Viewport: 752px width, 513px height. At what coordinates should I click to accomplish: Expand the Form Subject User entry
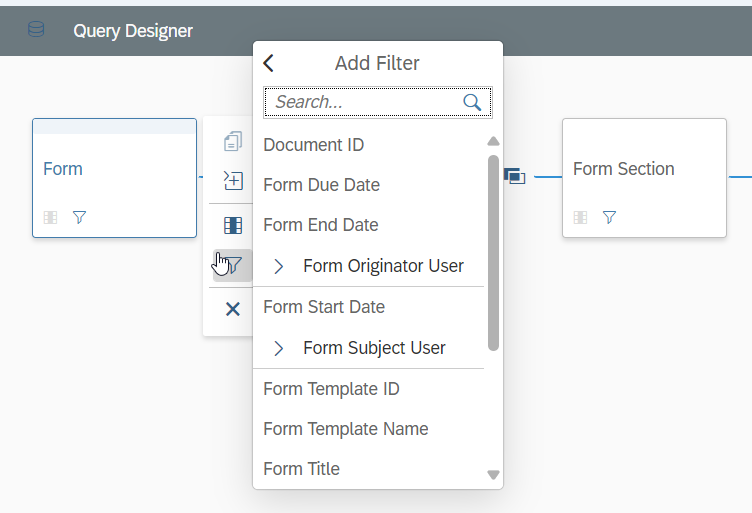(x=279, y=349)
